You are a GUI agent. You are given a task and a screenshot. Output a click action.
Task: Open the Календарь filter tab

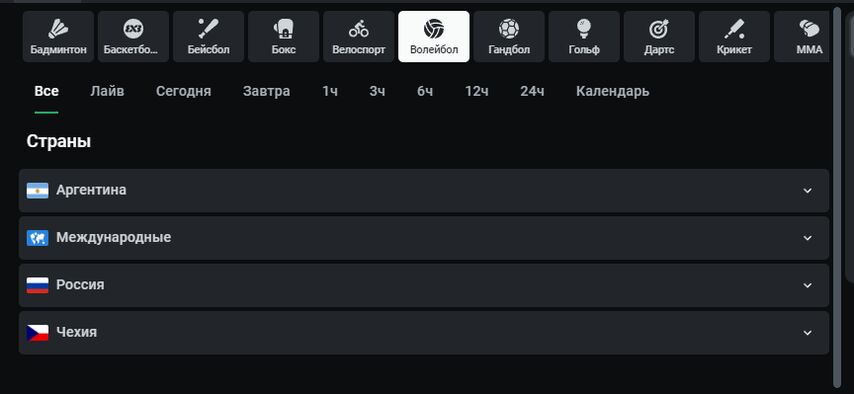(x=613, y=91)
